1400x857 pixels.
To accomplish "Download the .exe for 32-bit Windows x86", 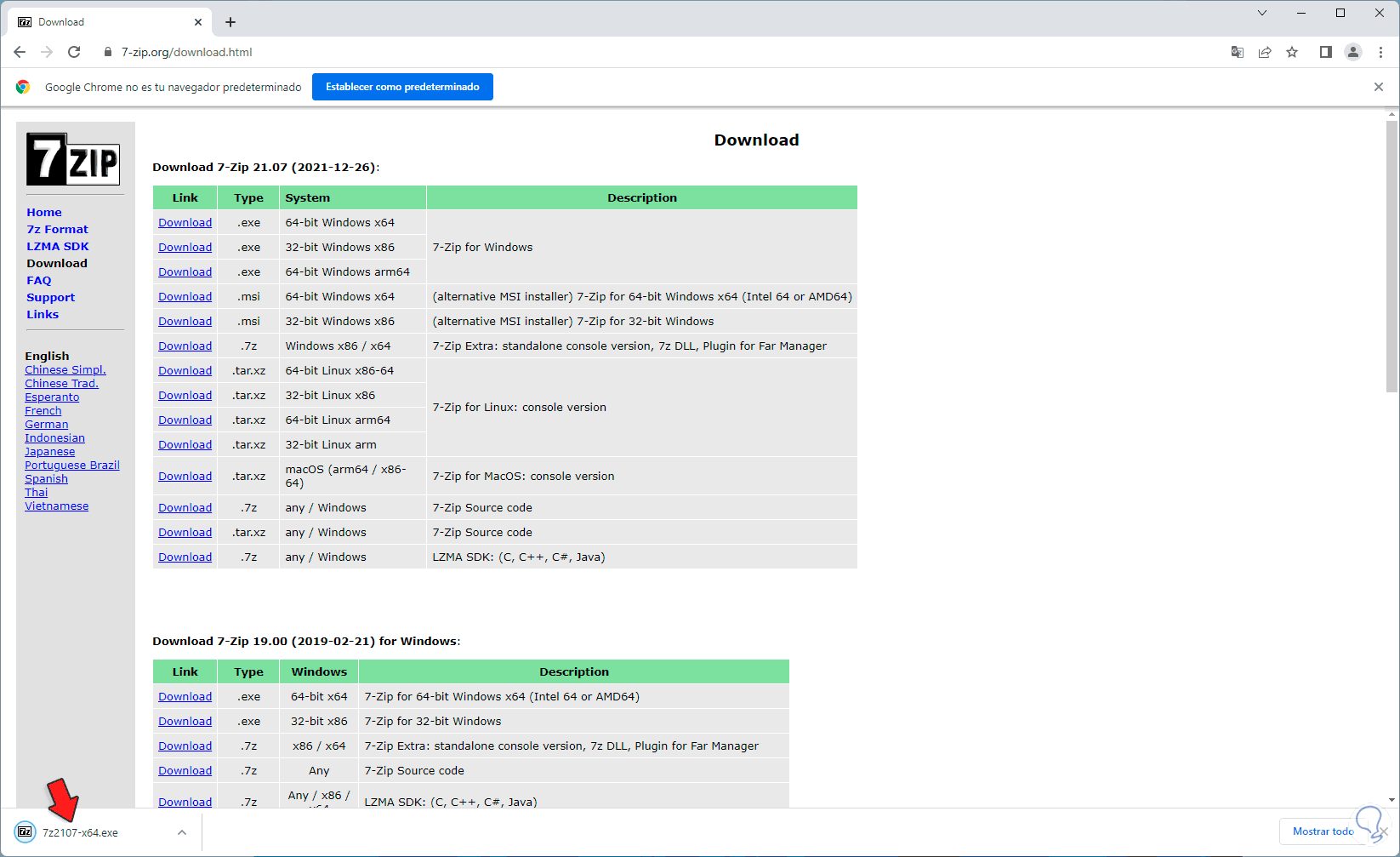I will click(x=185, y=247).
